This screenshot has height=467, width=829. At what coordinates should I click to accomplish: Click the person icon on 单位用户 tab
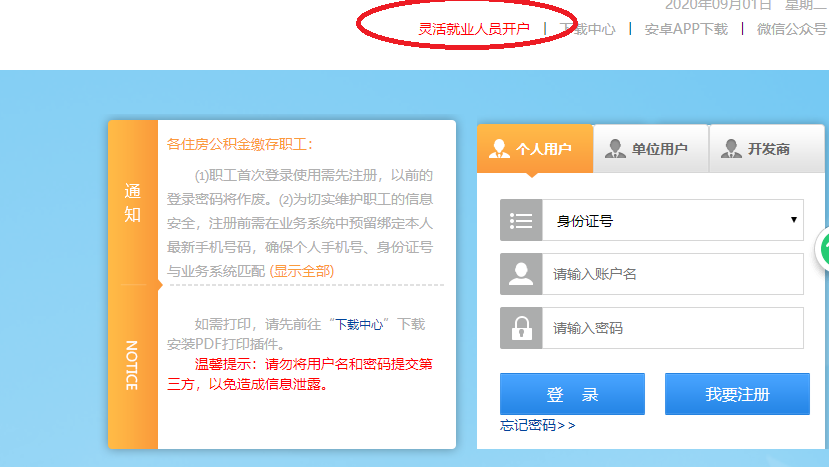click(x=615, y=149)
